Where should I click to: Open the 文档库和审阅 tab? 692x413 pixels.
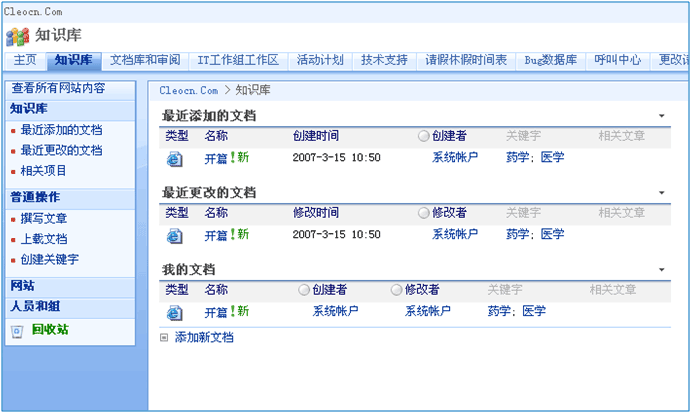click(145, 60)
